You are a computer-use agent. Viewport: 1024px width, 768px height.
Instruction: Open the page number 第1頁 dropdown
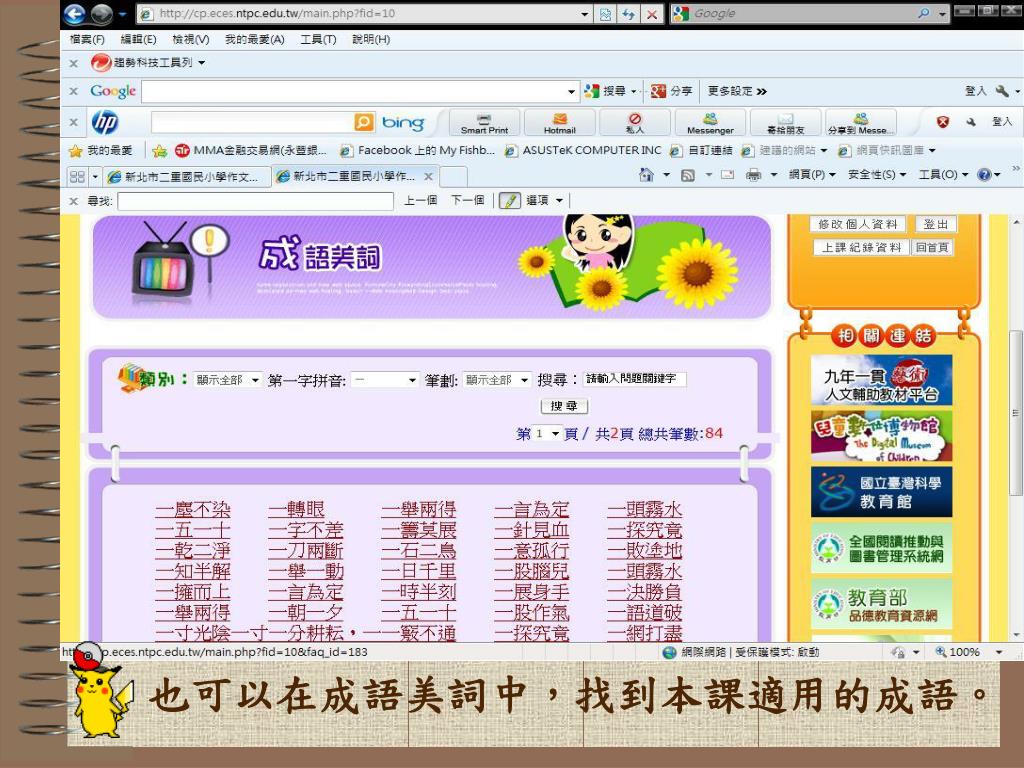click(547, 434)
